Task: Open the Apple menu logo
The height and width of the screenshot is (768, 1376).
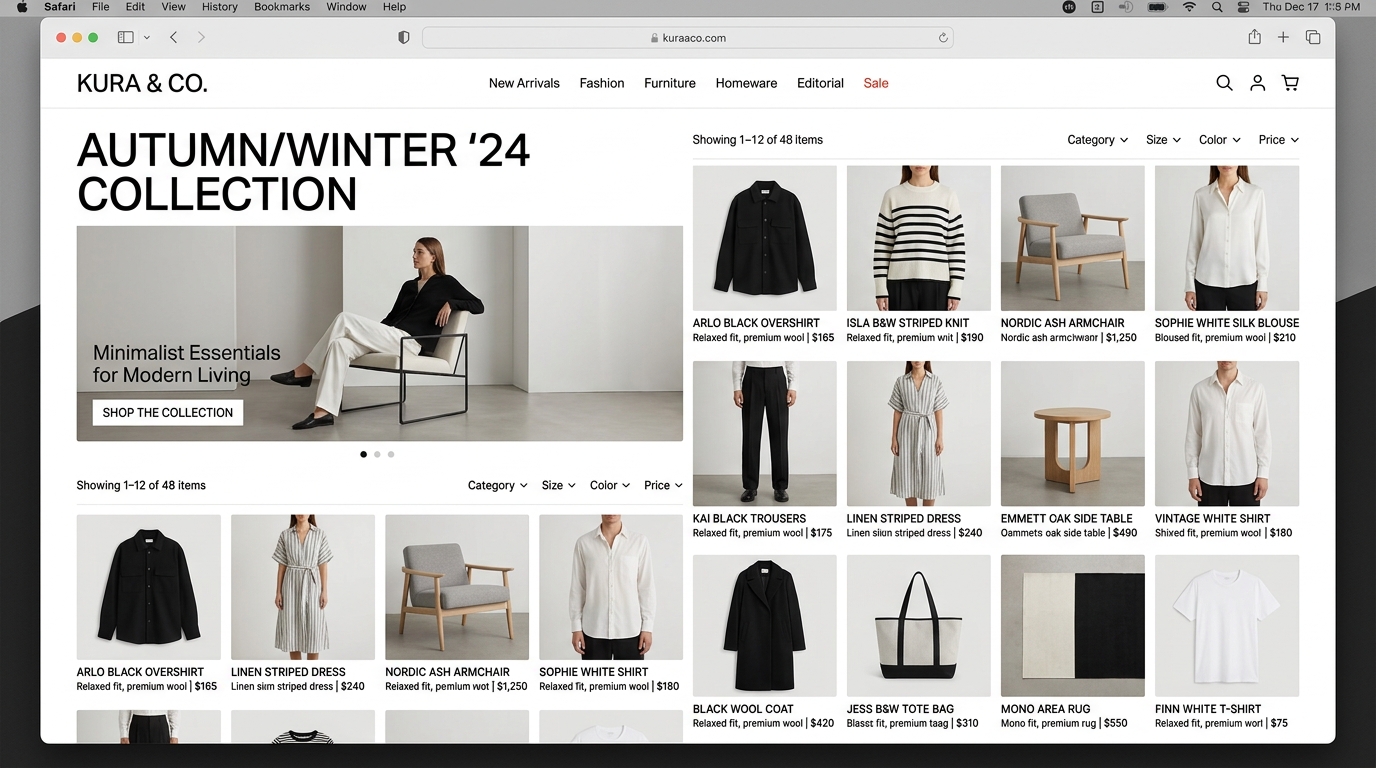Action: pyautogui.click(x=22, y=7)
